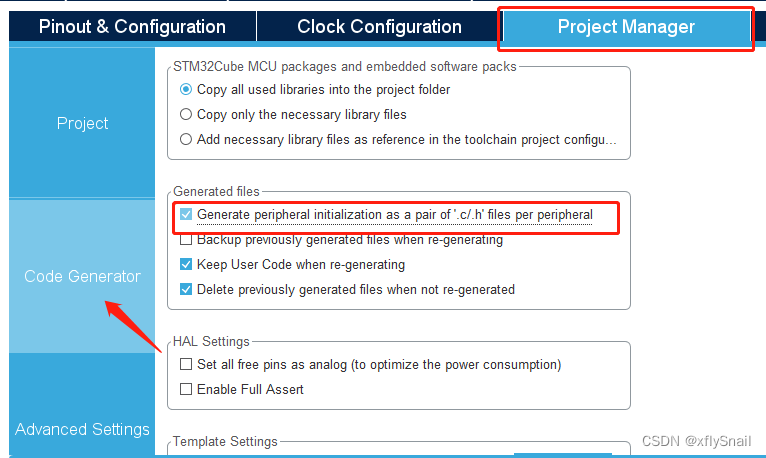
Task: Select Copy only the necessary library files
Action: [x=186, y=114]
